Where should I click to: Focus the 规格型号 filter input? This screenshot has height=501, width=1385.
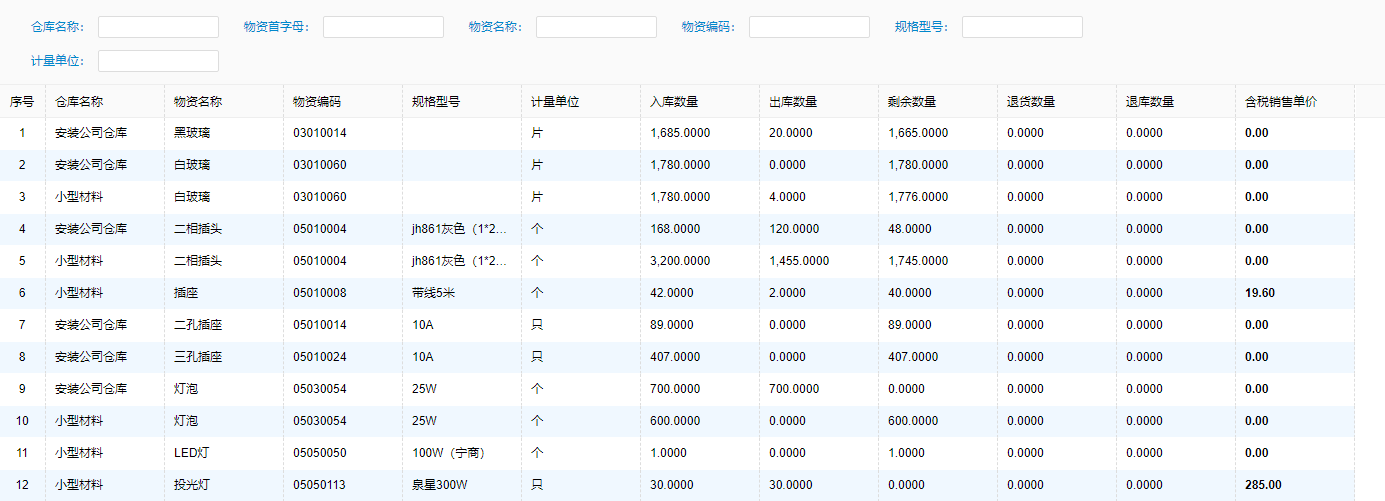pyautogui.click(x=1022, y=27)
